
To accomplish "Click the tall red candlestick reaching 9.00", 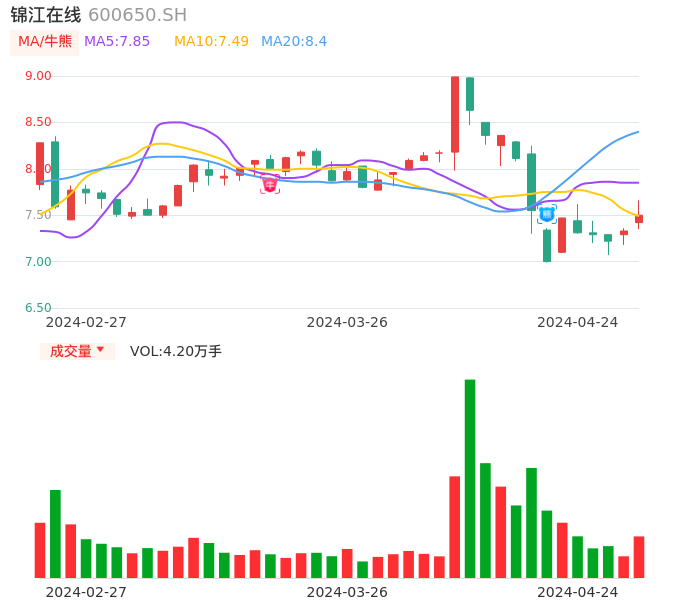I will click(455, 114).
